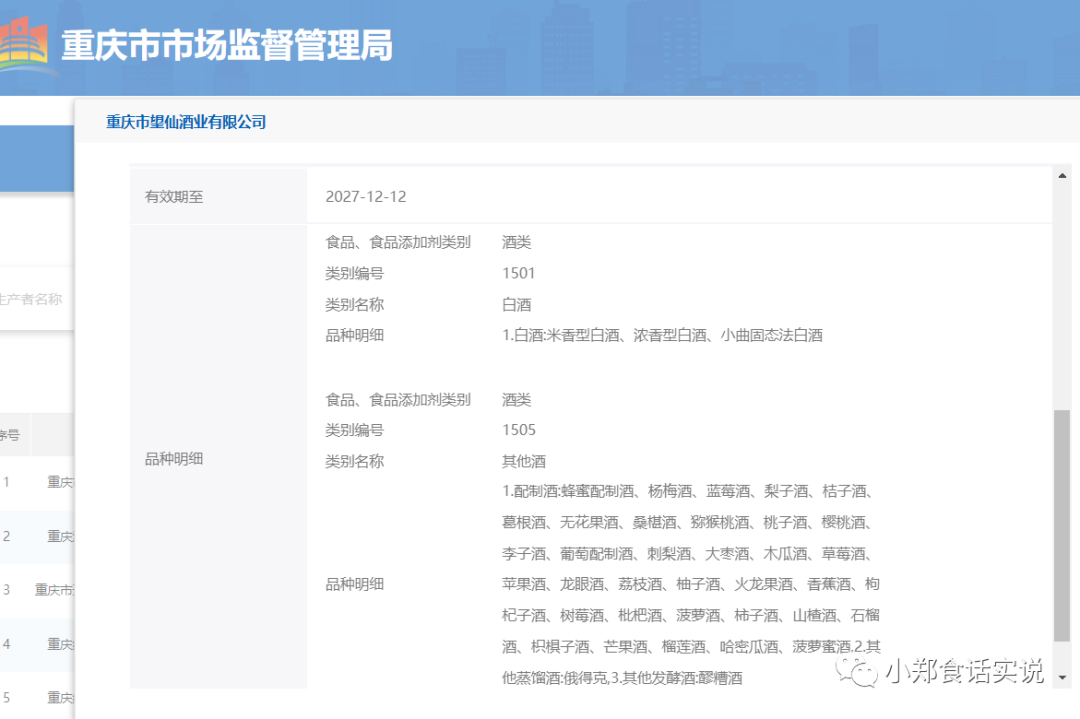The width and height of the screenshot is (1080, 719).
Task: Click the 米香型白酒 variety detail line
Action: pyautogui.click(x=663, y=335)
